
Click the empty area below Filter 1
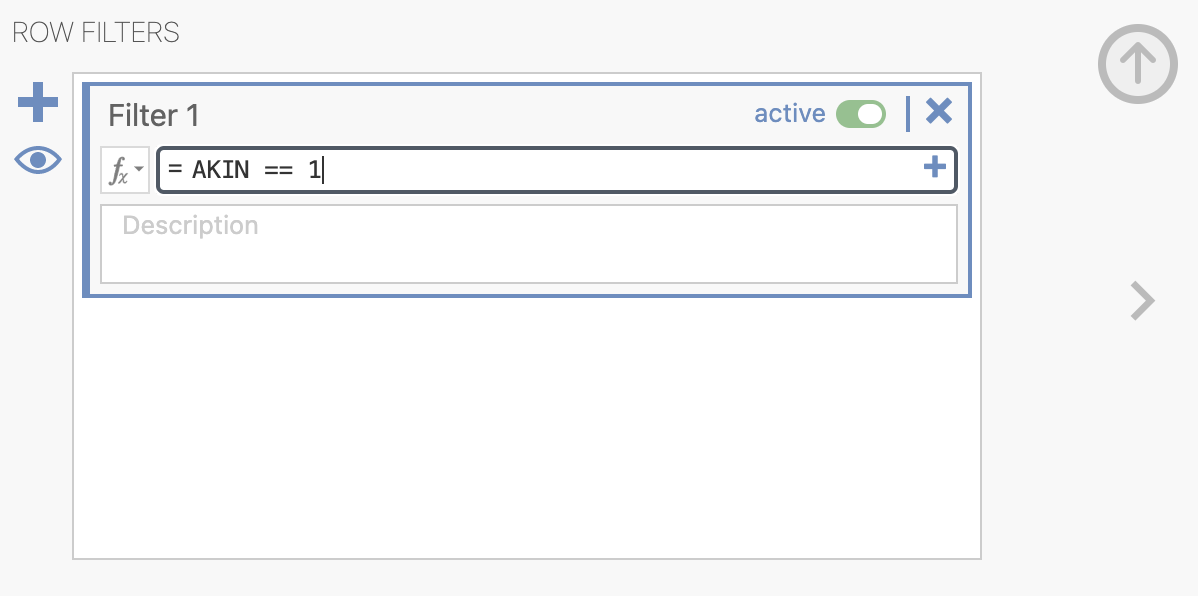click(x=527, y=428)
